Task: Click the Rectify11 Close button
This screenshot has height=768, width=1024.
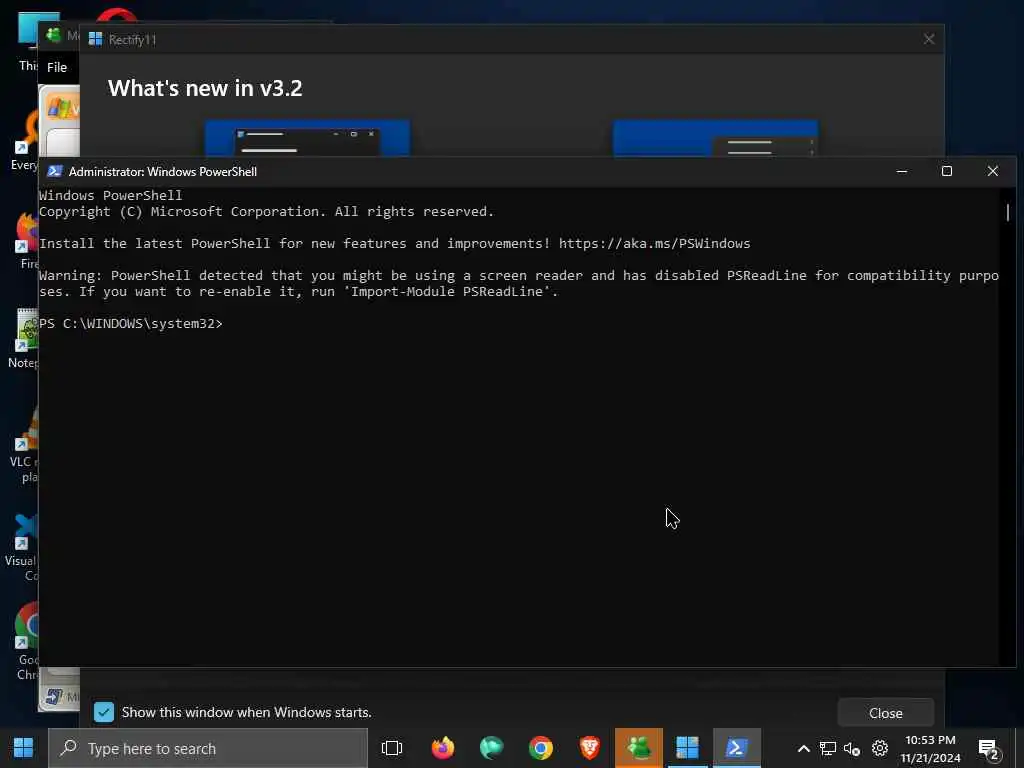Action: point(886,713)
